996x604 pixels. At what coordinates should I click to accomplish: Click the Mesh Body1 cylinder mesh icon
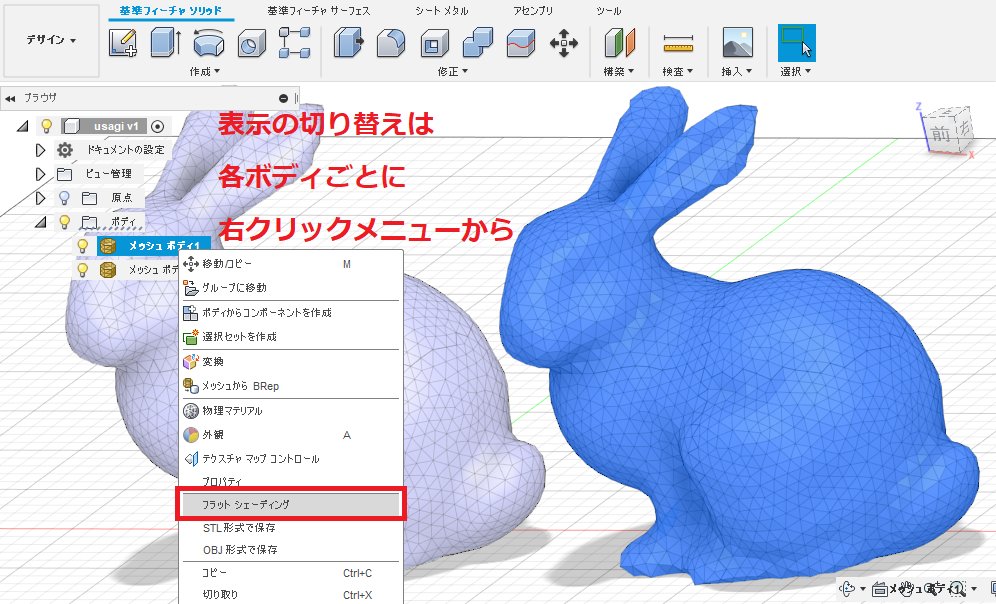coord(108,246)
